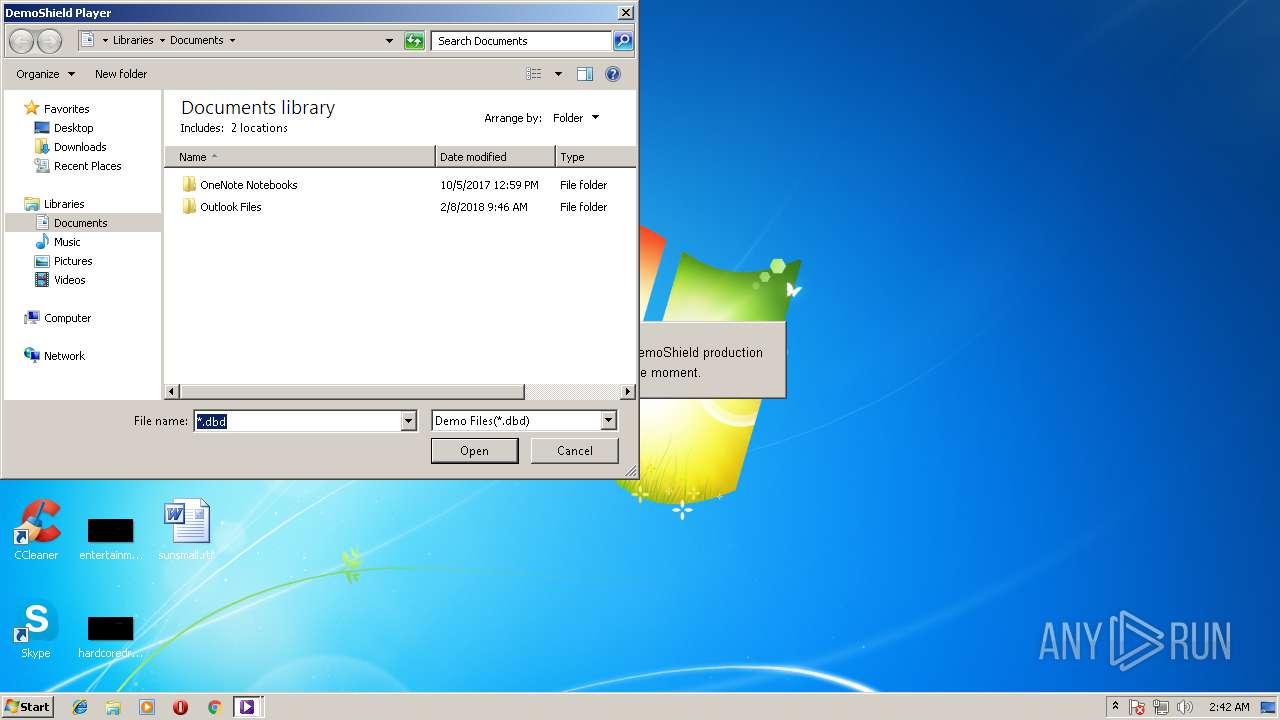Expand the File name dropdown arrow
Image resolution: width=1280 pixels, height=720 pixels.
pyautogui.click(x=408, y=421)
